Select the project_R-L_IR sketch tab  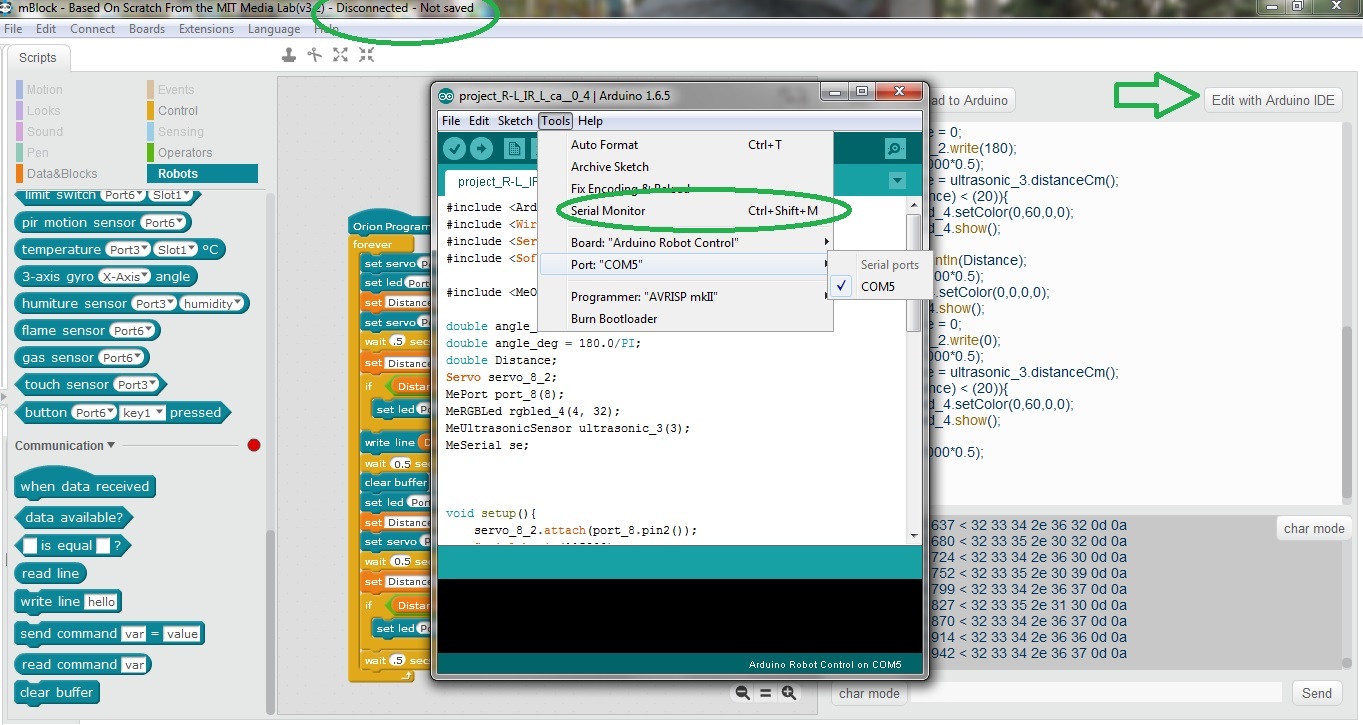pyautogui.click(x=490, y=182)
